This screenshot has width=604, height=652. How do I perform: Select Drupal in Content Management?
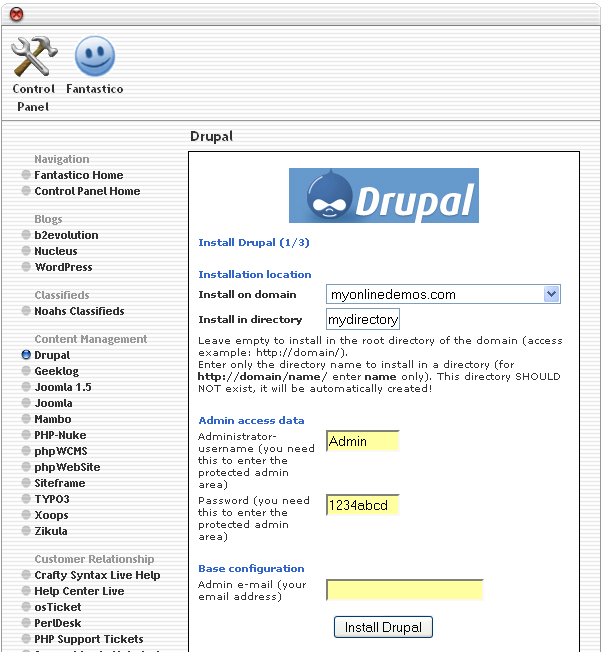point(52,355)
